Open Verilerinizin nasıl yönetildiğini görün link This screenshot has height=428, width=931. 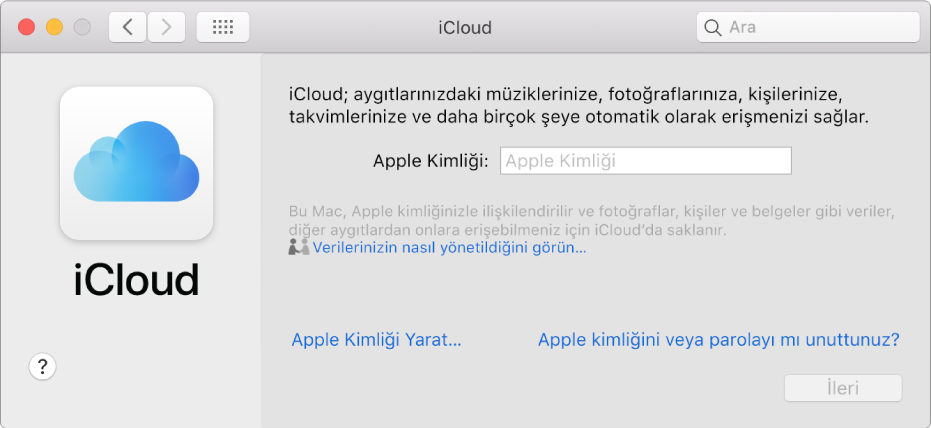pos(449,248)
